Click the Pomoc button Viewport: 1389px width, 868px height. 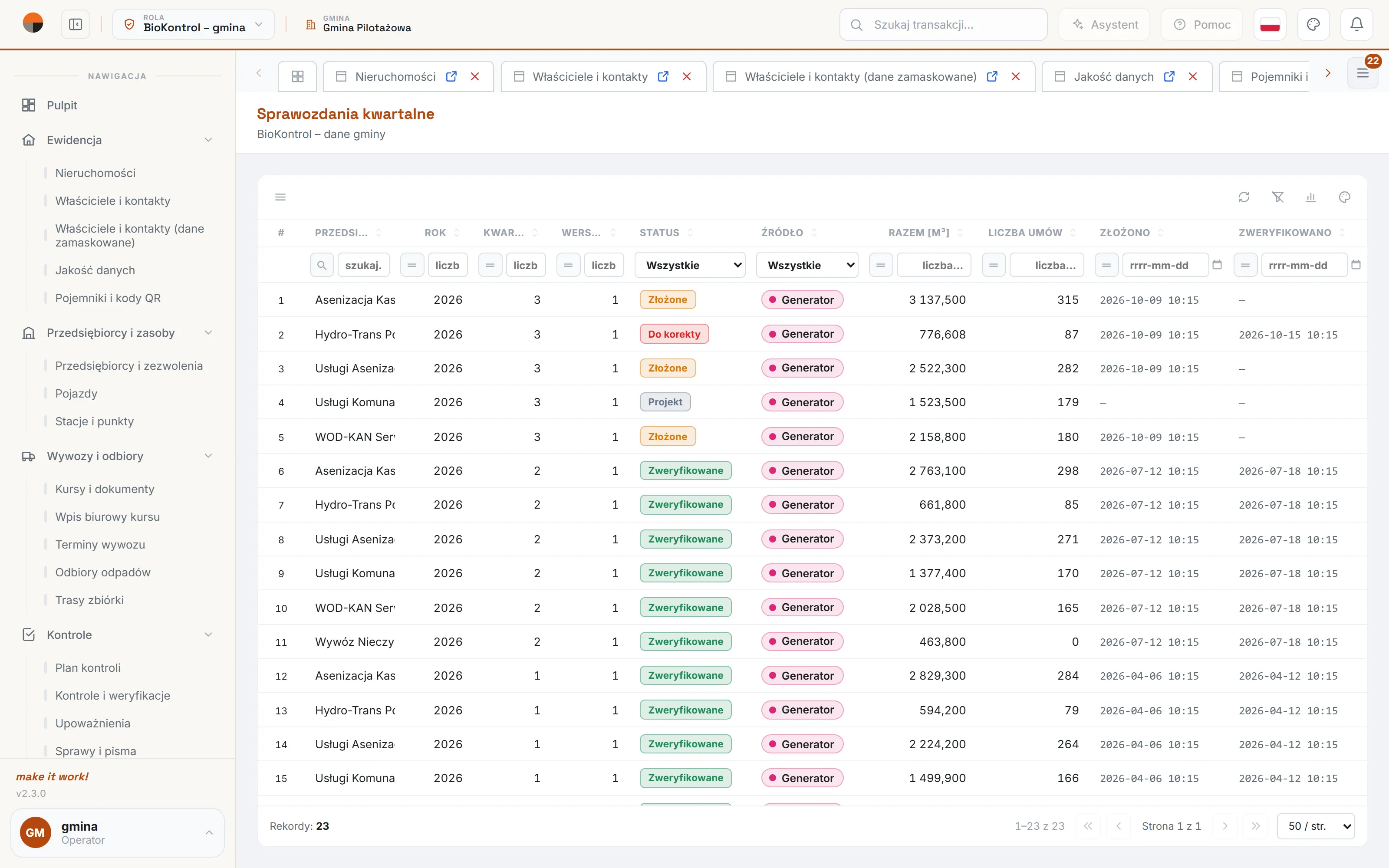pyautogui.click(x=1202, y=25)
